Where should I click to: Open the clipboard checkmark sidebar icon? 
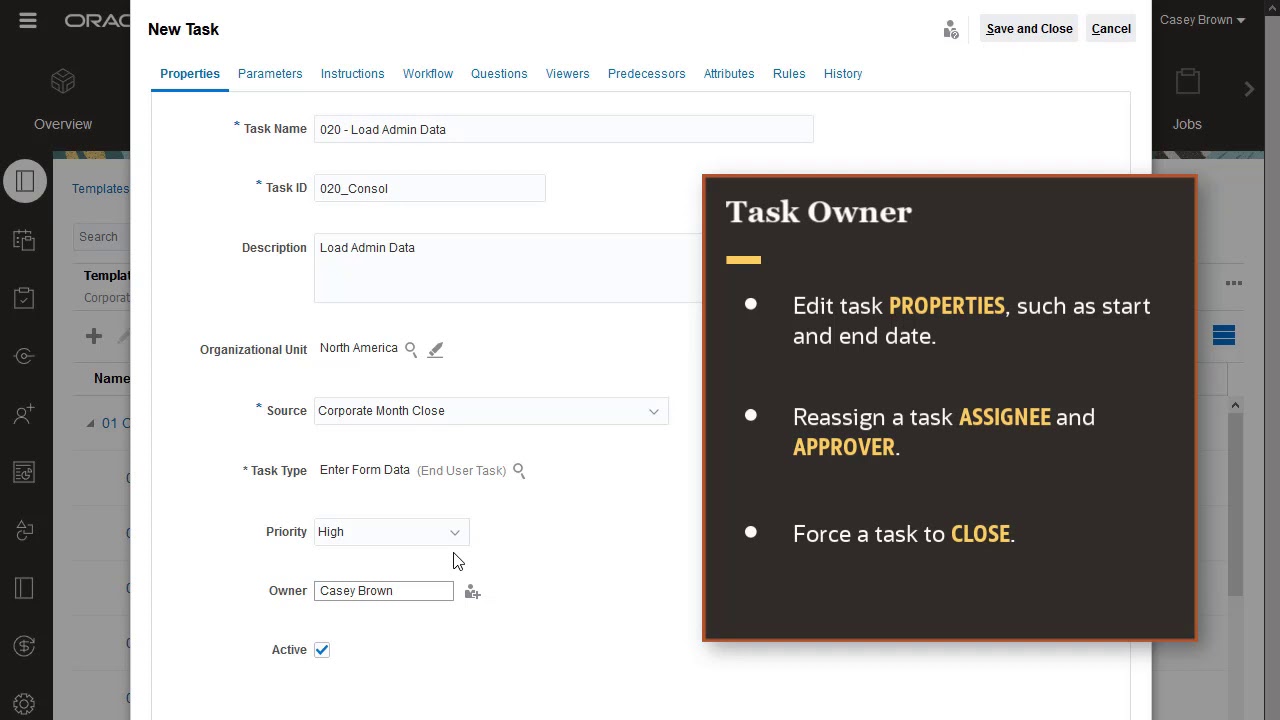(x=25, y=298)
